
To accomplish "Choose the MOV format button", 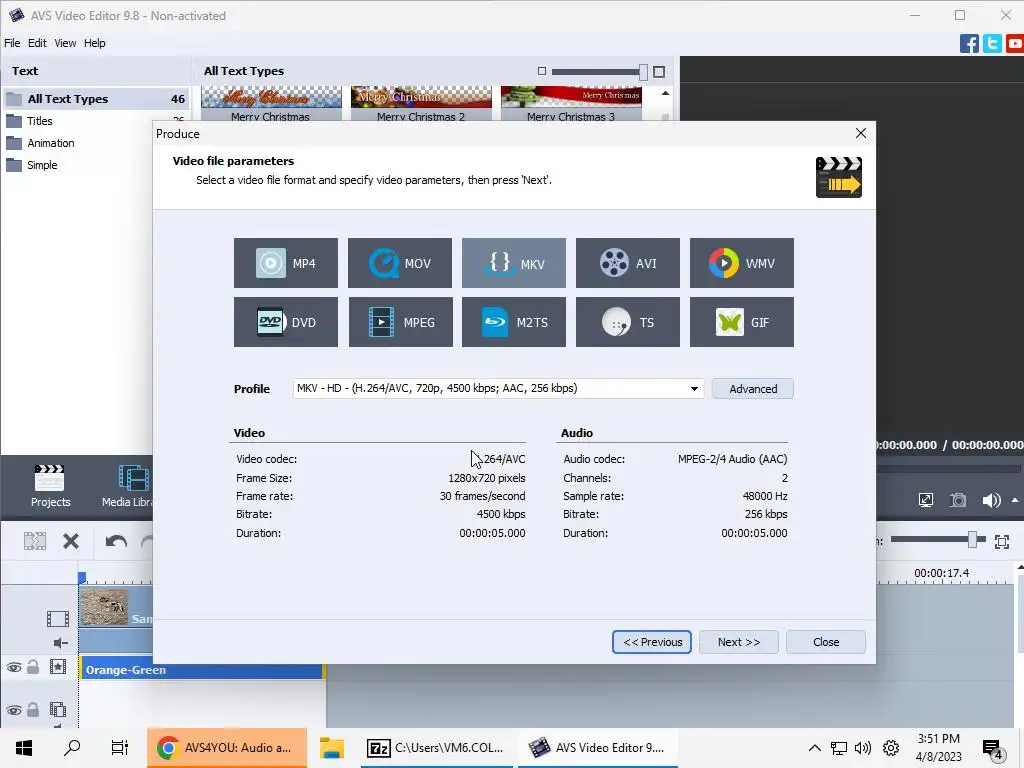I will 400,263.
